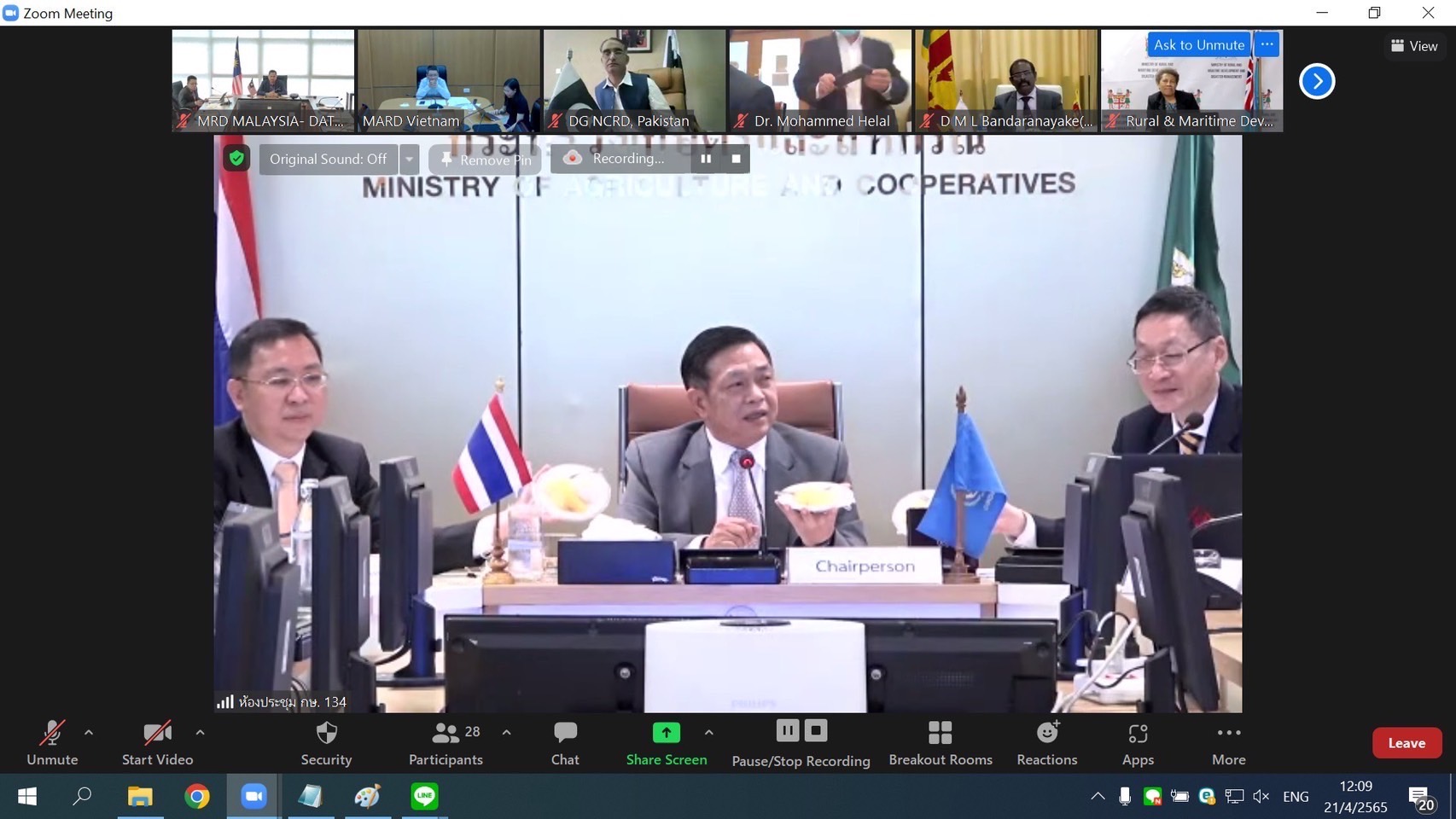Toggle Original Sound setting

[x=328, y=159]
